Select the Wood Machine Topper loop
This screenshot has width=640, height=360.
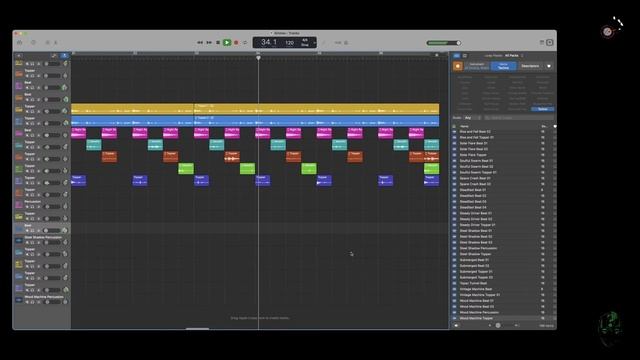[x=476, y=318]
